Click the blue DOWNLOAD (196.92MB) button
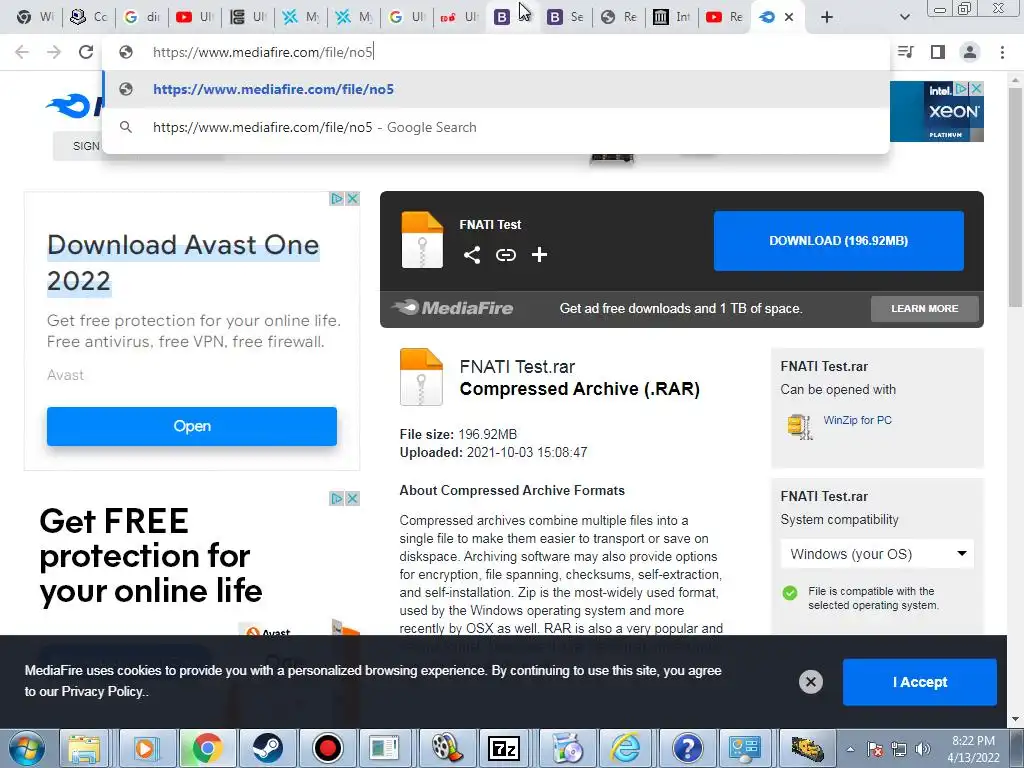 coord(839,240)
